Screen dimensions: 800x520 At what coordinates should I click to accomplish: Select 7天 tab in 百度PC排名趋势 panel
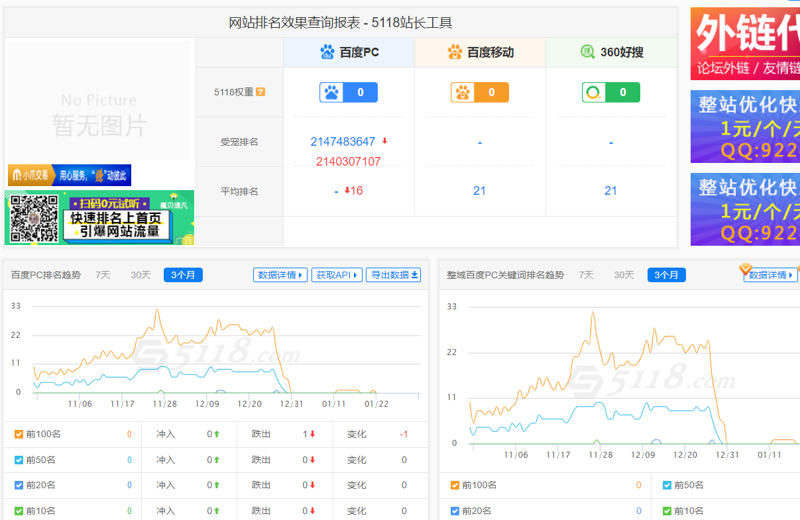pos(103,275)
